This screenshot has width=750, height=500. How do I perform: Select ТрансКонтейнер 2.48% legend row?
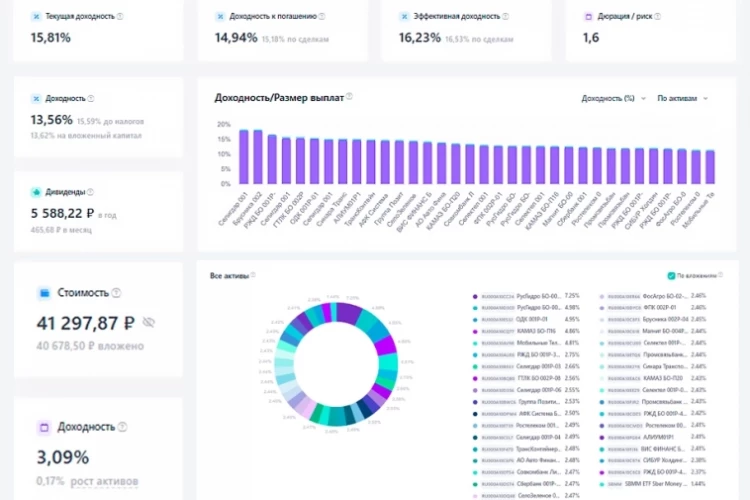526,449
